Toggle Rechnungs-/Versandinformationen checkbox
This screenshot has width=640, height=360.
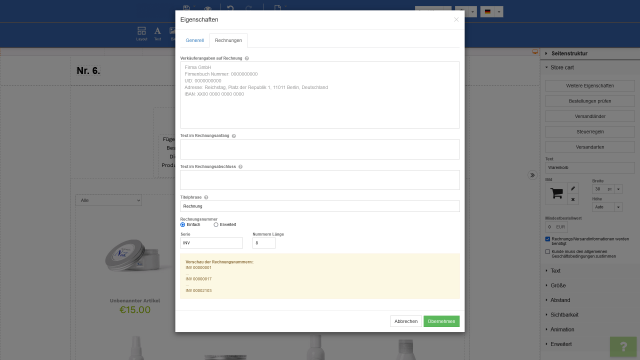click(x=548, y=239)
